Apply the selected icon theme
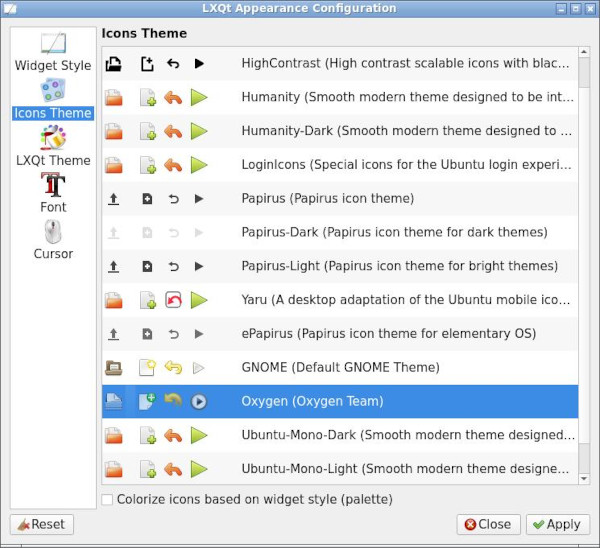Screen dimensions: 600x548 click(558, 524)
